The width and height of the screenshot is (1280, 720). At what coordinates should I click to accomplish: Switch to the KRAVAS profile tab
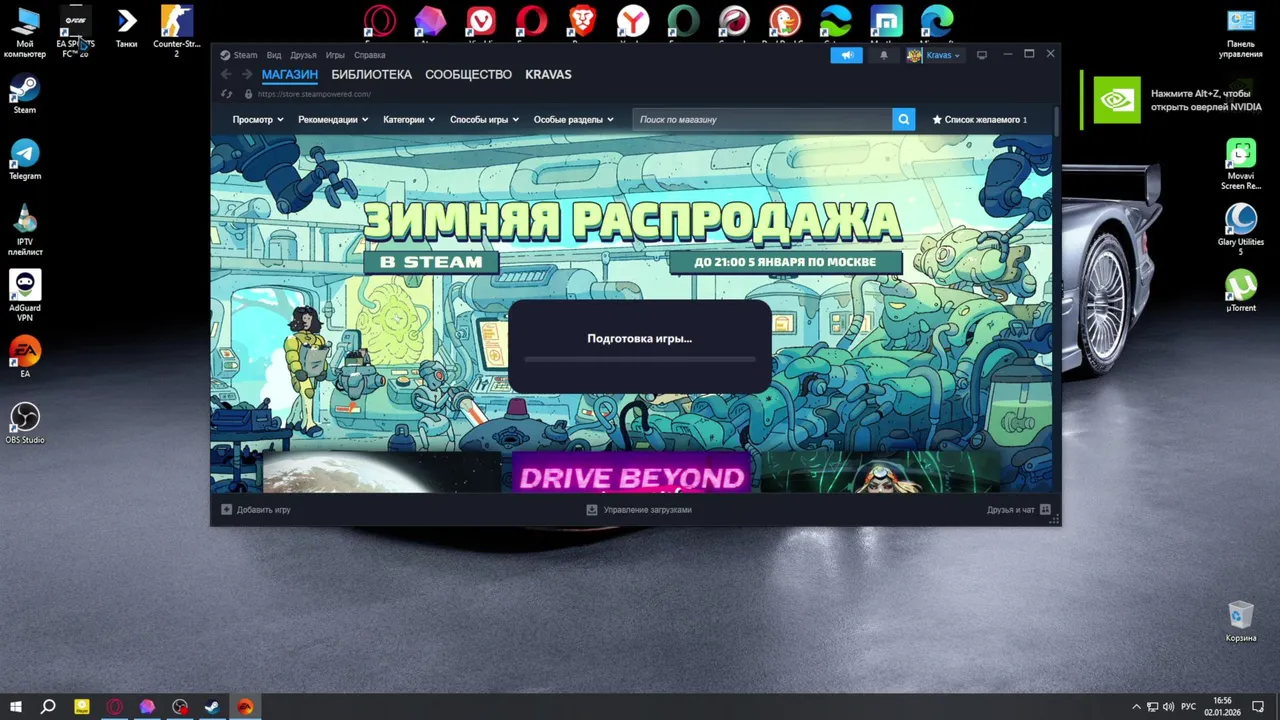[548, 75]
